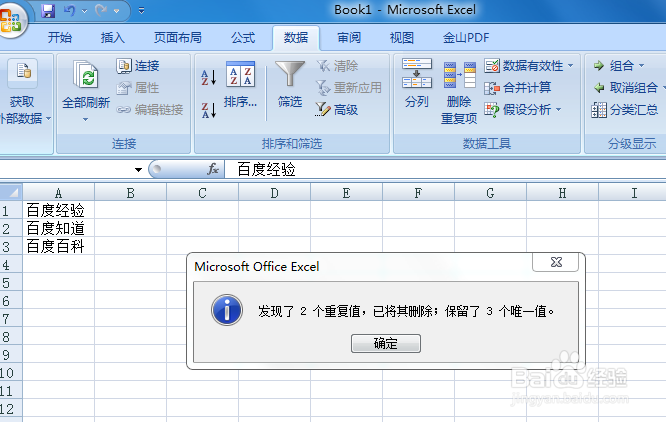This screenshot has height=422, width=666.
Task: Open the 获取外部数据 menu
Action: tap(24, 92)
